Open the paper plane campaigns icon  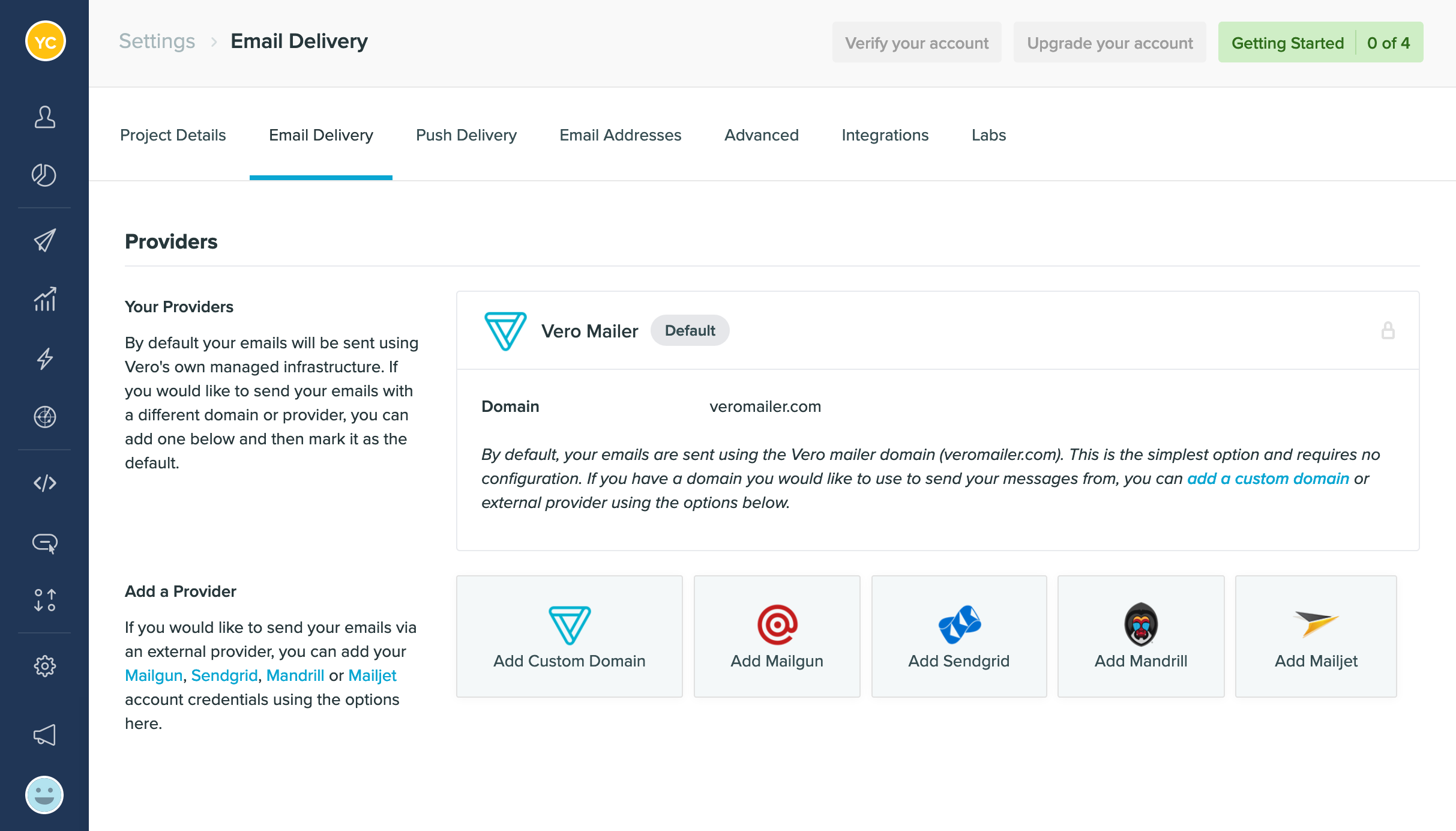click(44, 240)
